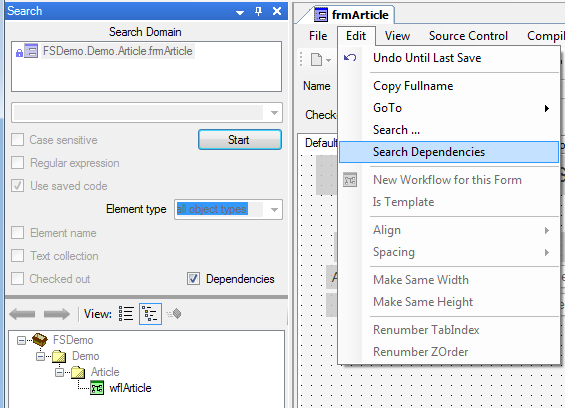Open the Element type dropdown
The width and height of the screenshot is (565, 408).
click(x=274, y=209)
